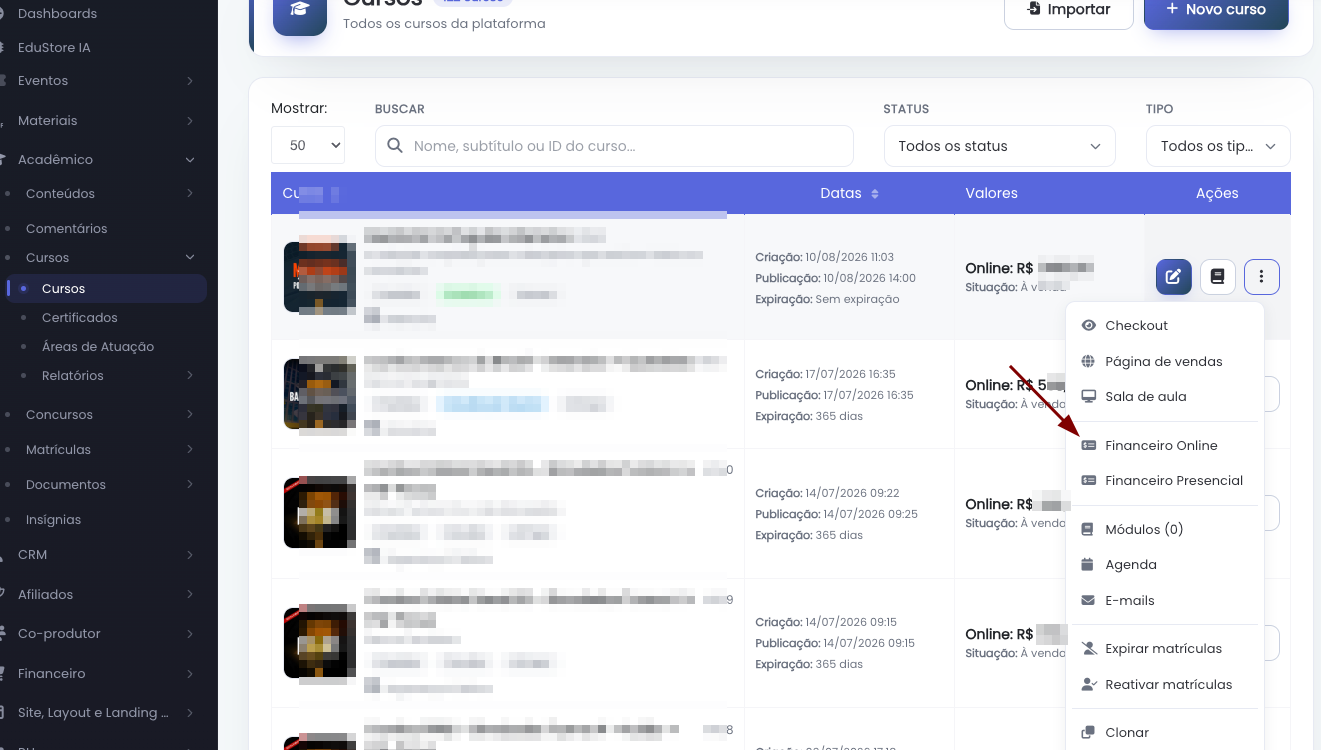Select Financeiro Online menu entry
The width and height of the screenshot is (1321, 750).
pos(1165,446)
